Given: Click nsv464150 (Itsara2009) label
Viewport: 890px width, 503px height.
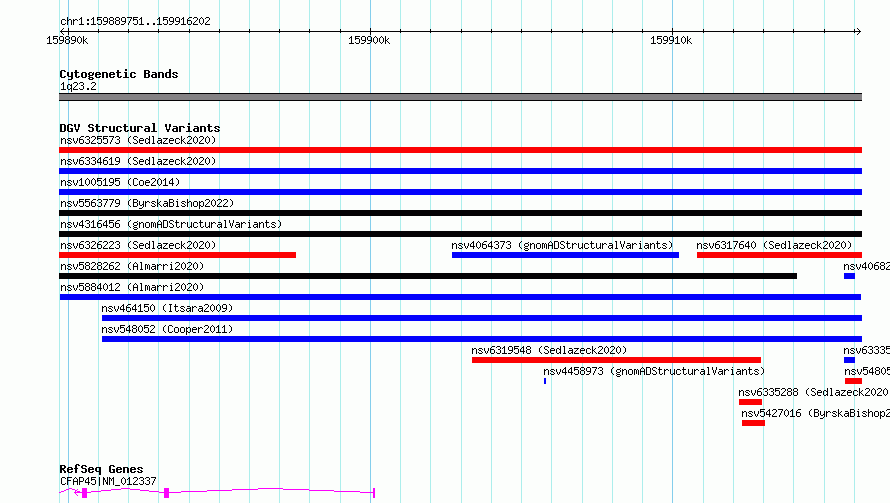Looking at the screenshot, I should 167,308.
